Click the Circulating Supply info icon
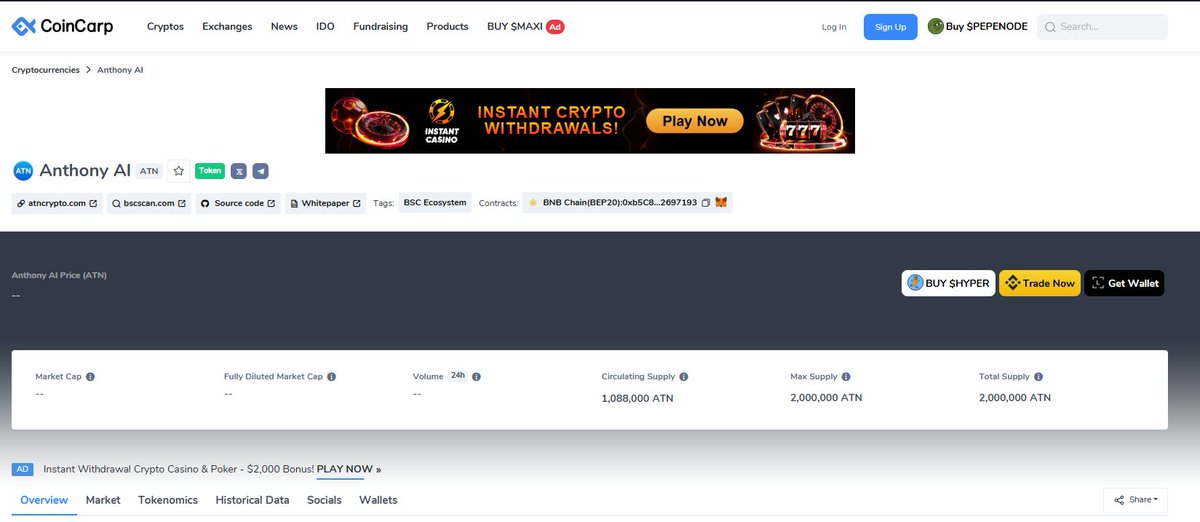This screenshot has width=1200, height=522. click(684, 377)
